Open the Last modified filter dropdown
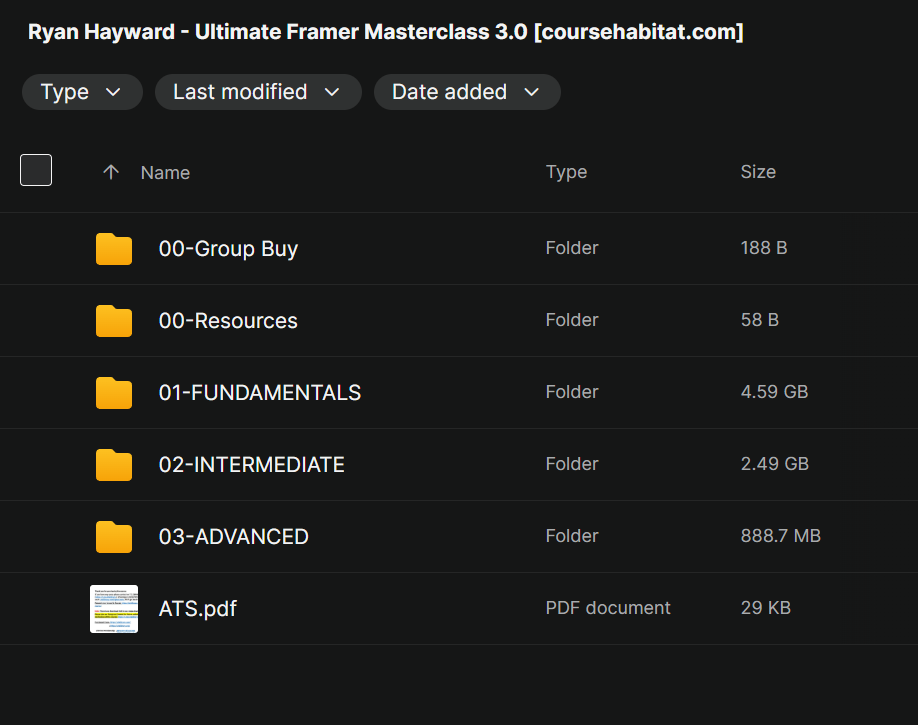Viewport: 918px width, 725px height. [257, 92]
